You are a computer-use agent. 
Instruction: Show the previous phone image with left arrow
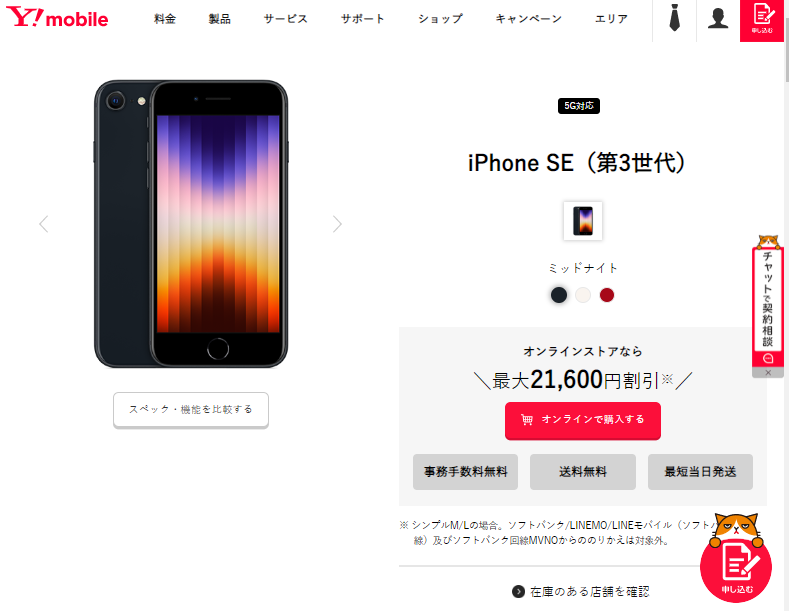coord(44,224)
